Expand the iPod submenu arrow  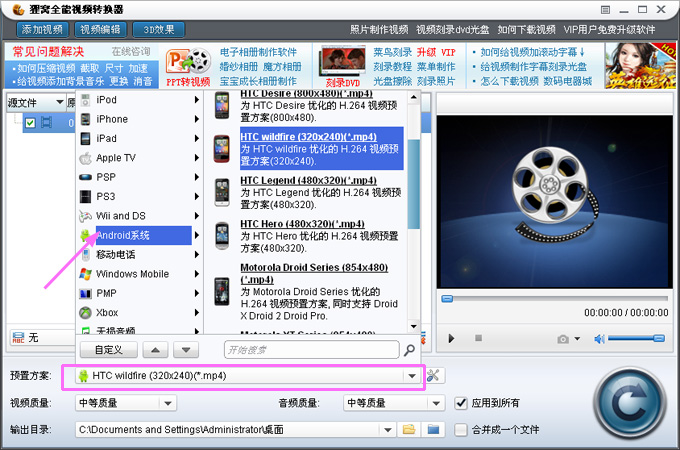197,100
